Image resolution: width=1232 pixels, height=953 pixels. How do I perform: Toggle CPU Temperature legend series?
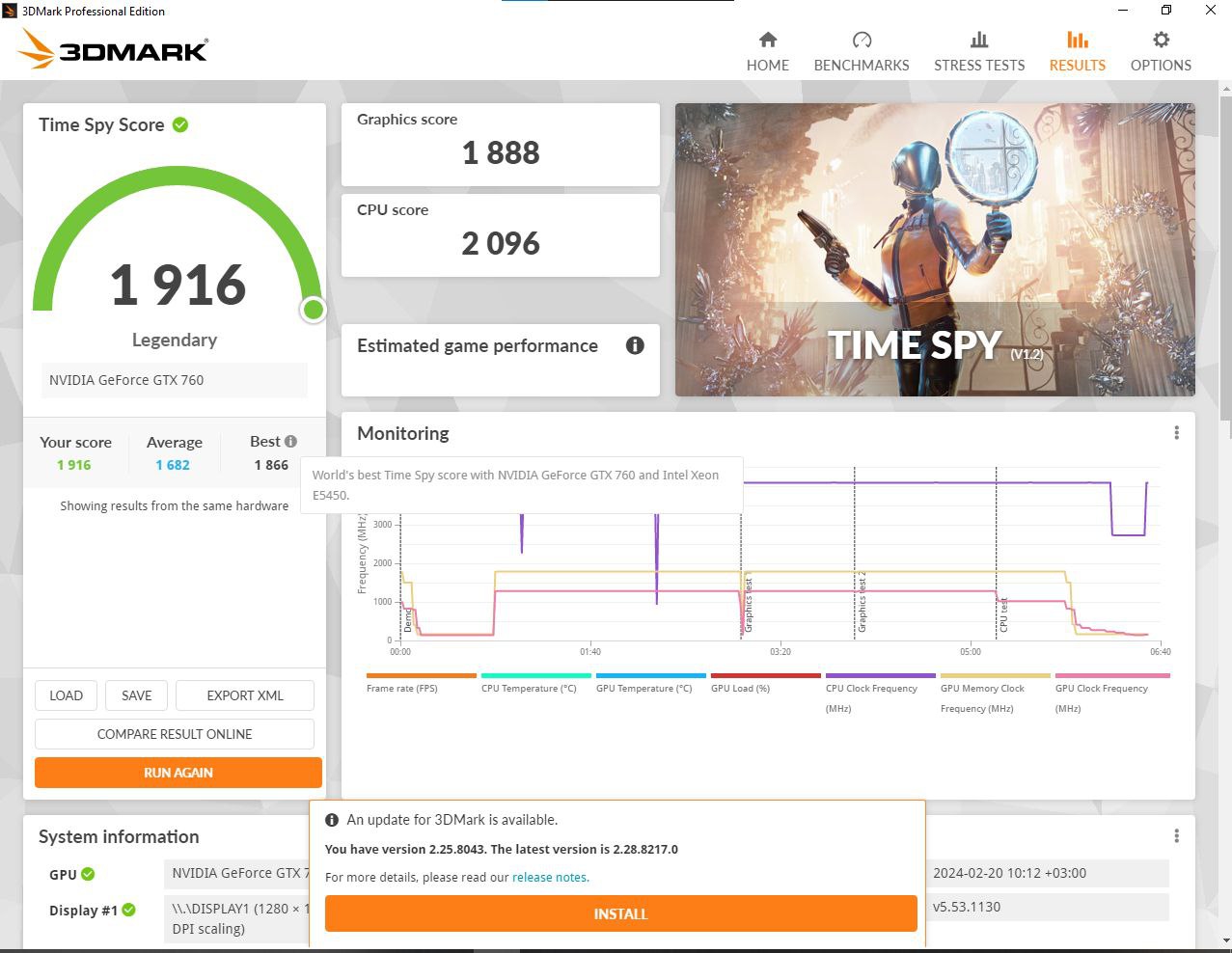click(x=535, y=683)
